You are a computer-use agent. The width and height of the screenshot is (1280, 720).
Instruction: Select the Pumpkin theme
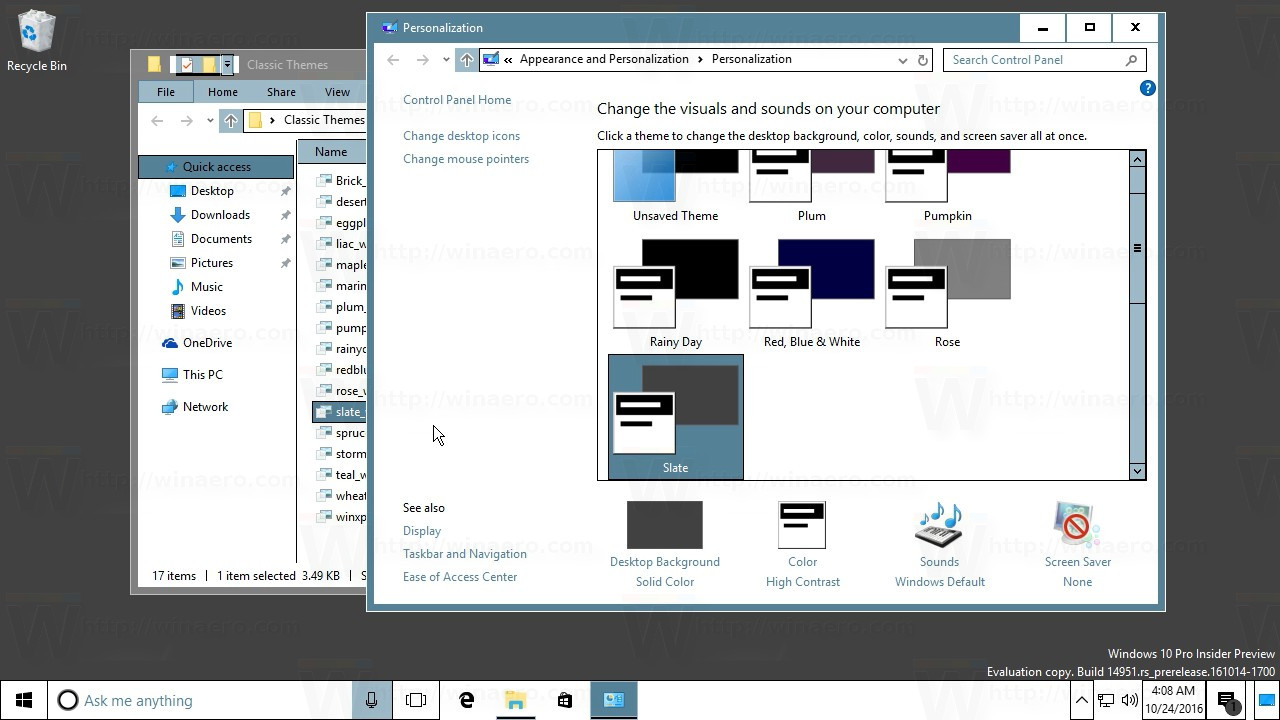(948, 187)
